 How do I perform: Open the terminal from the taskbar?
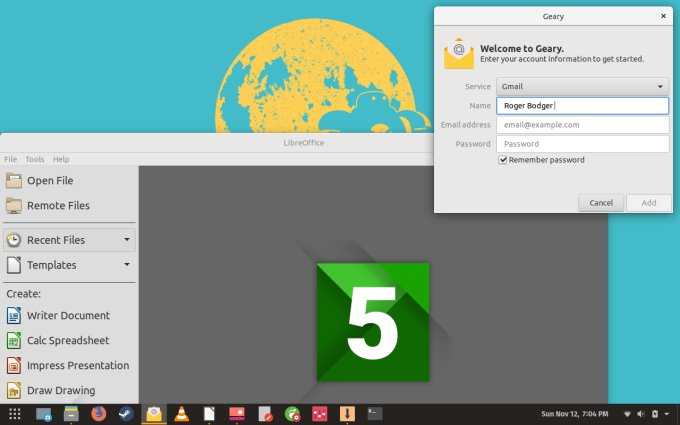click(x=375, y=413)
